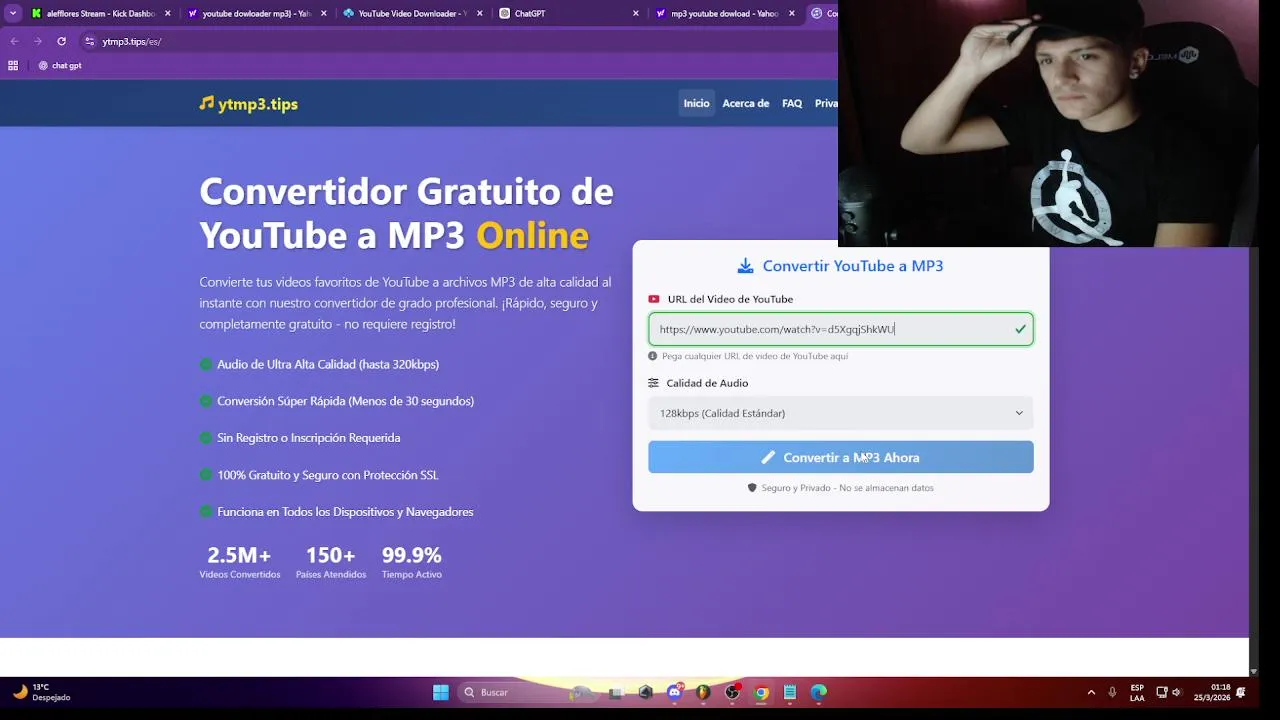Image resolution: width=1280 pixels, height=720 pixels.
Task: Click the YouTube icon beside URL label
Action: coord(654,299)
